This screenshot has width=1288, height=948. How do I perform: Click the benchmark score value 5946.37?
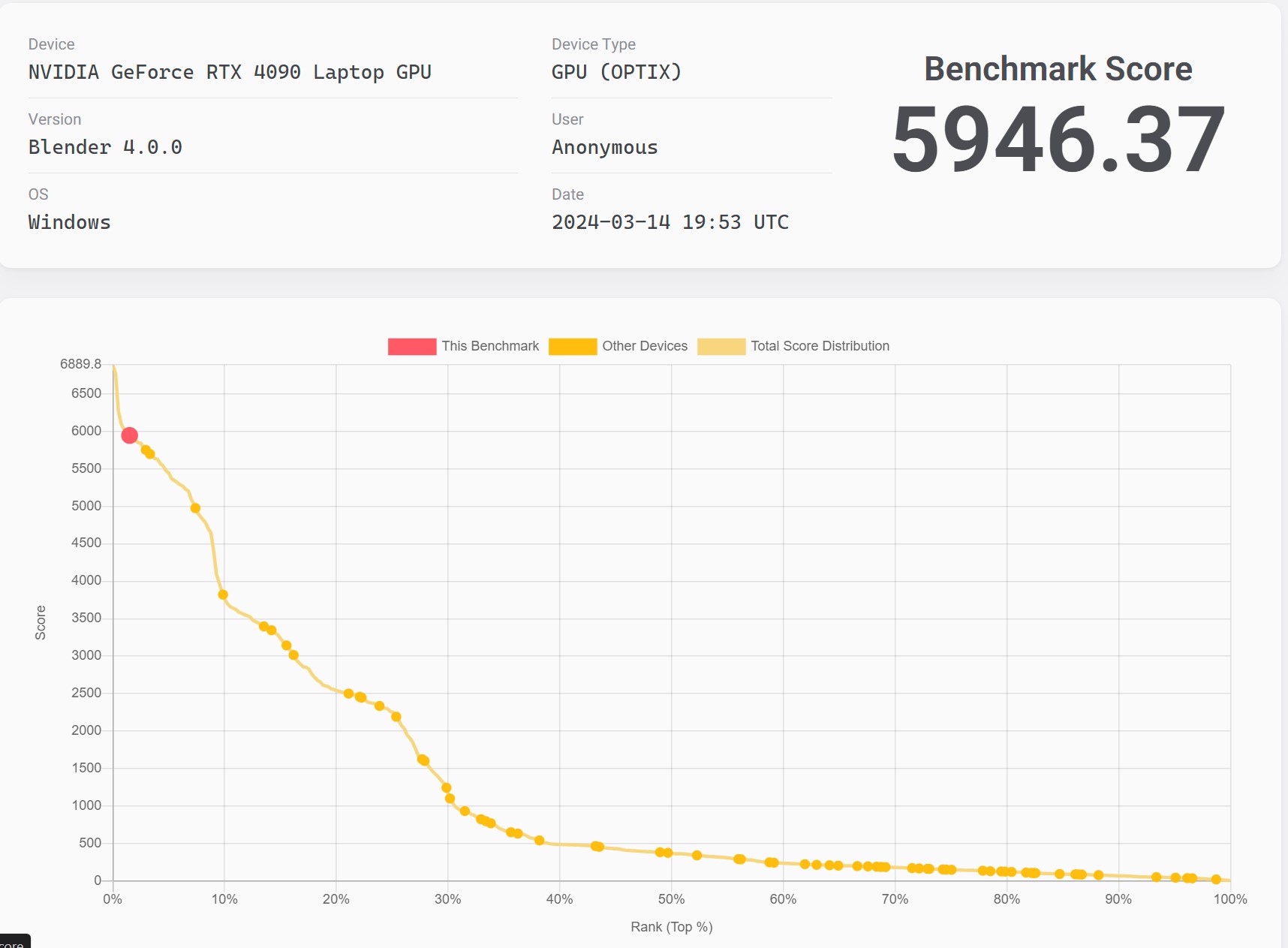coord(1058,140)
